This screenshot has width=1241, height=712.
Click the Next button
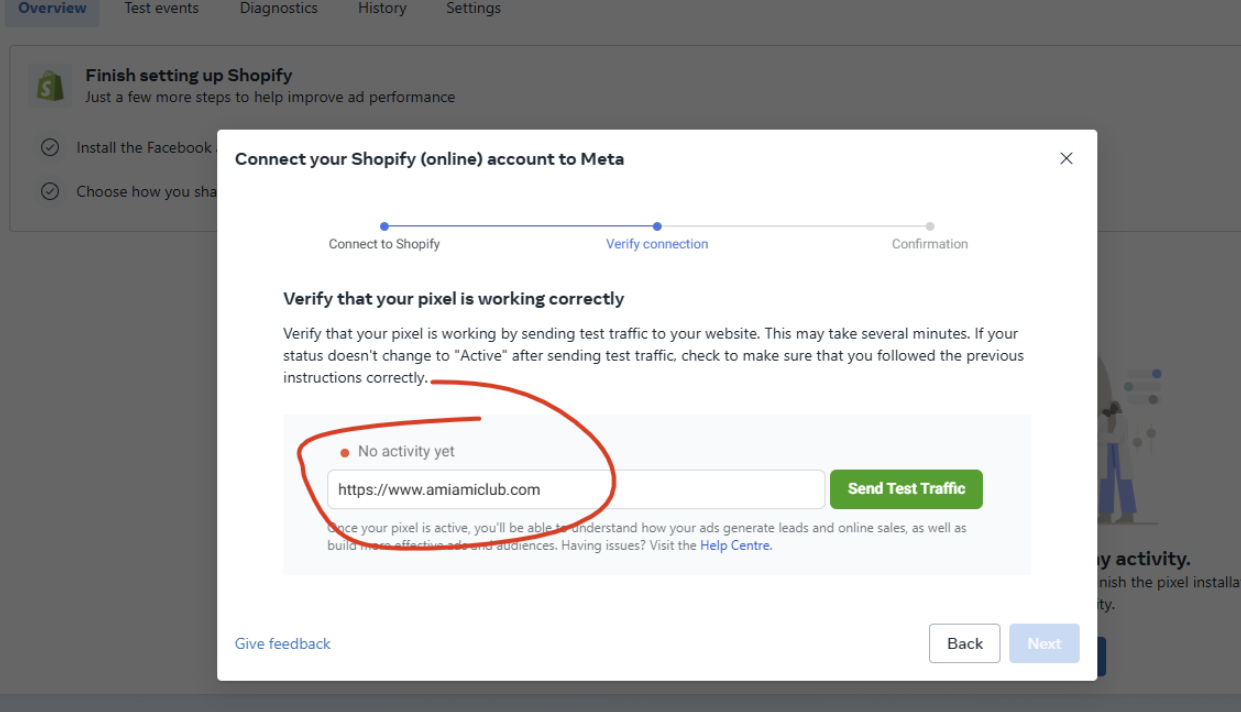(x=1044, y=644)
